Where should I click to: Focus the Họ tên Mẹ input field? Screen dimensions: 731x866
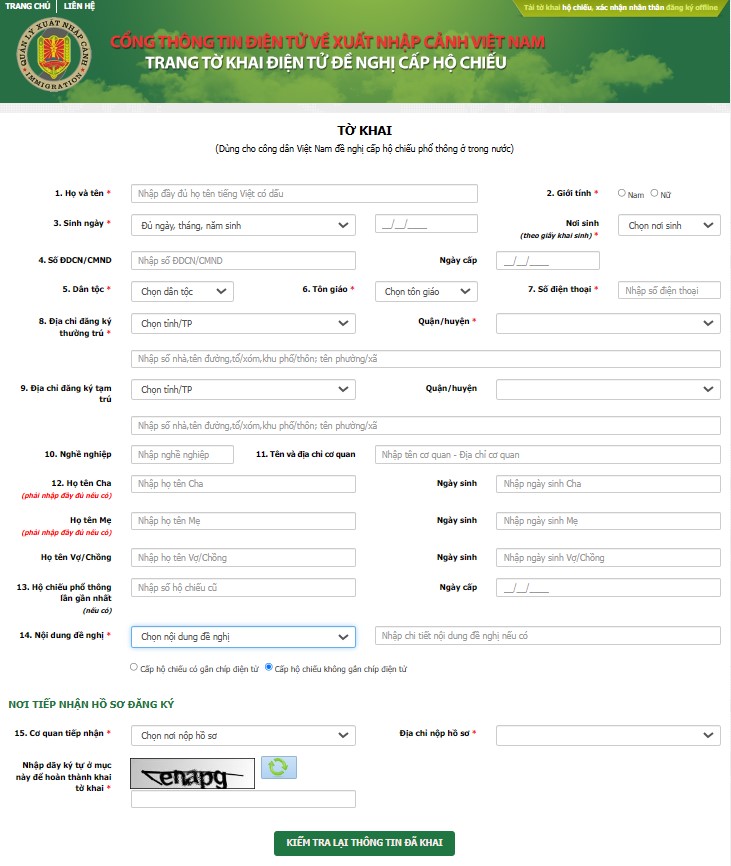[243, 521]
